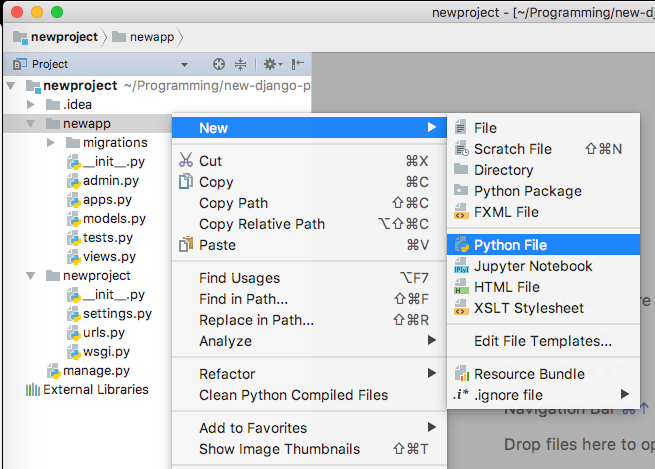Click the Collapse All icon in Project panel
The image size is (655, 469).
coord(241,64)
